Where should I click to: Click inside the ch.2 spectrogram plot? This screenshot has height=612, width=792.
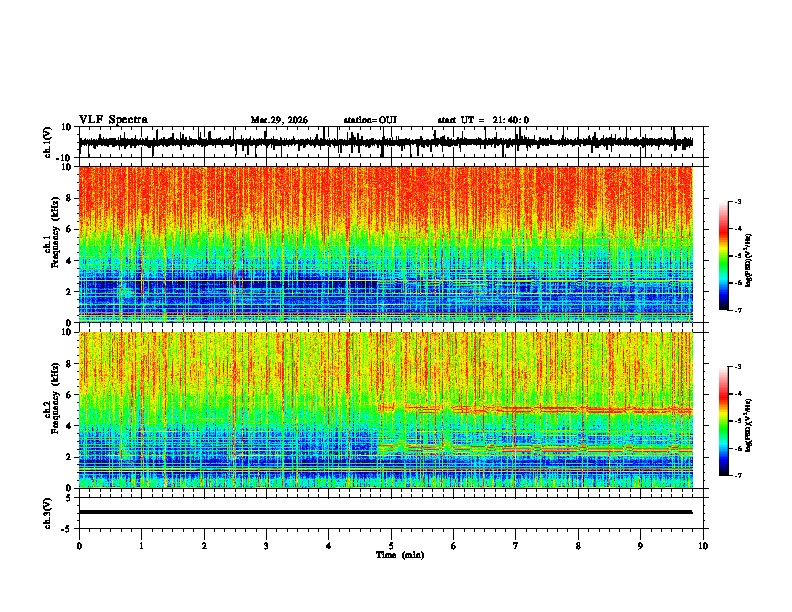[385, 410]
